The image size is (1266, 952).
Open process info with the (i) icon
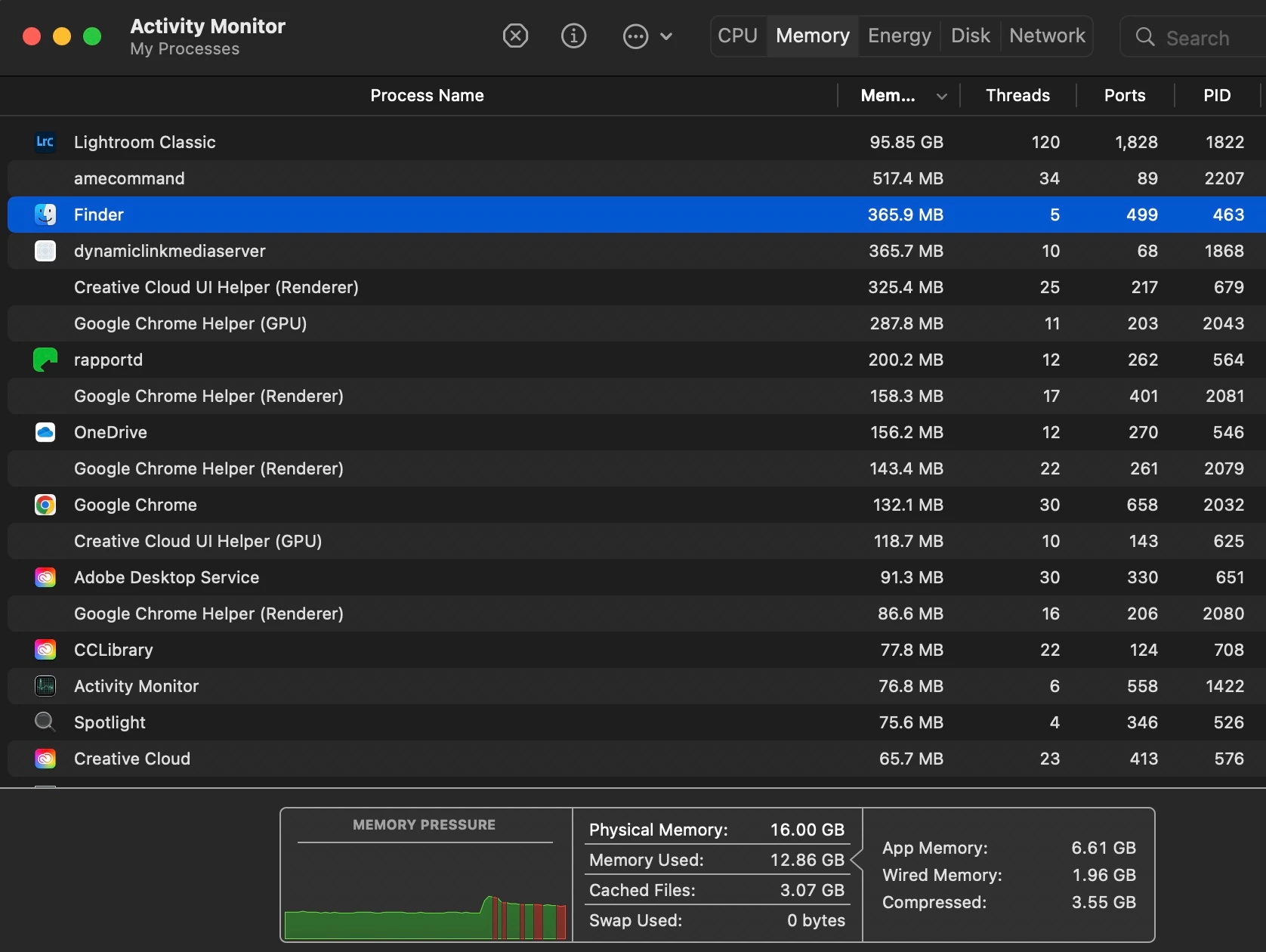[573, 36]
